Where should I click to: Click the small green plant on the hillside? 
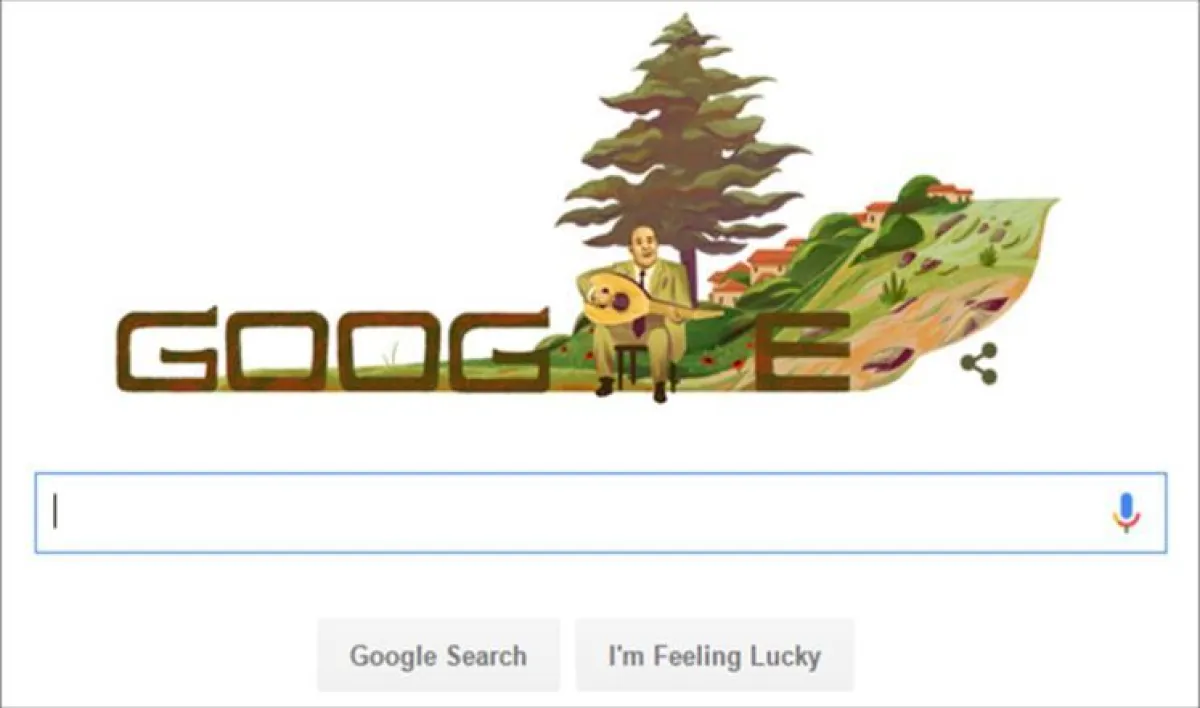pyautogui.click(x=892, y=288)
